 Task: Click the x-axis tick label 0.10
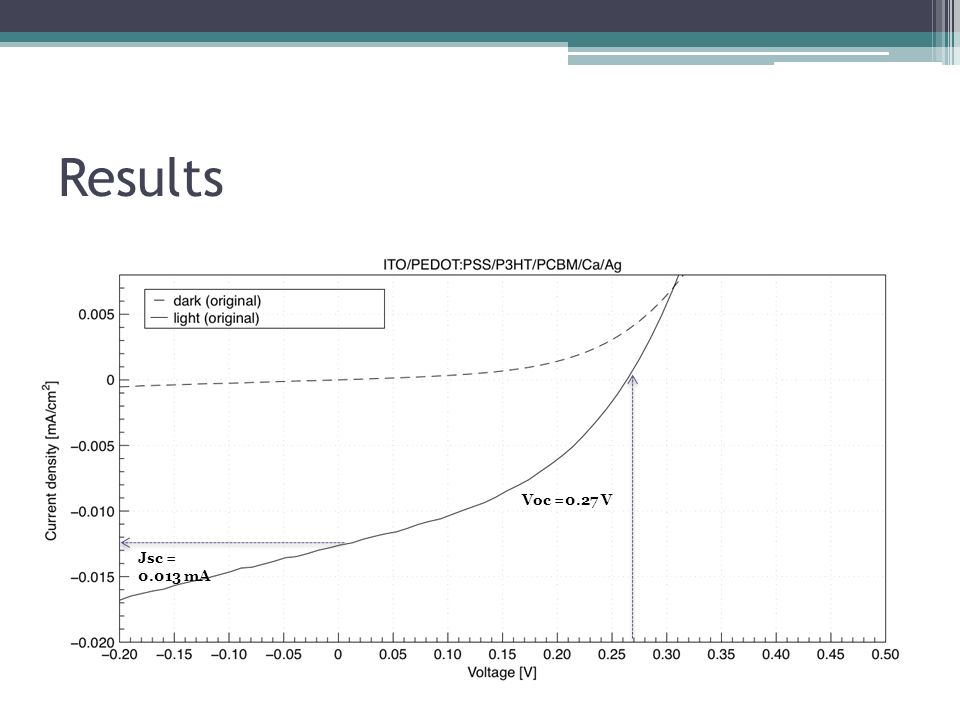[x=448, y=654]
